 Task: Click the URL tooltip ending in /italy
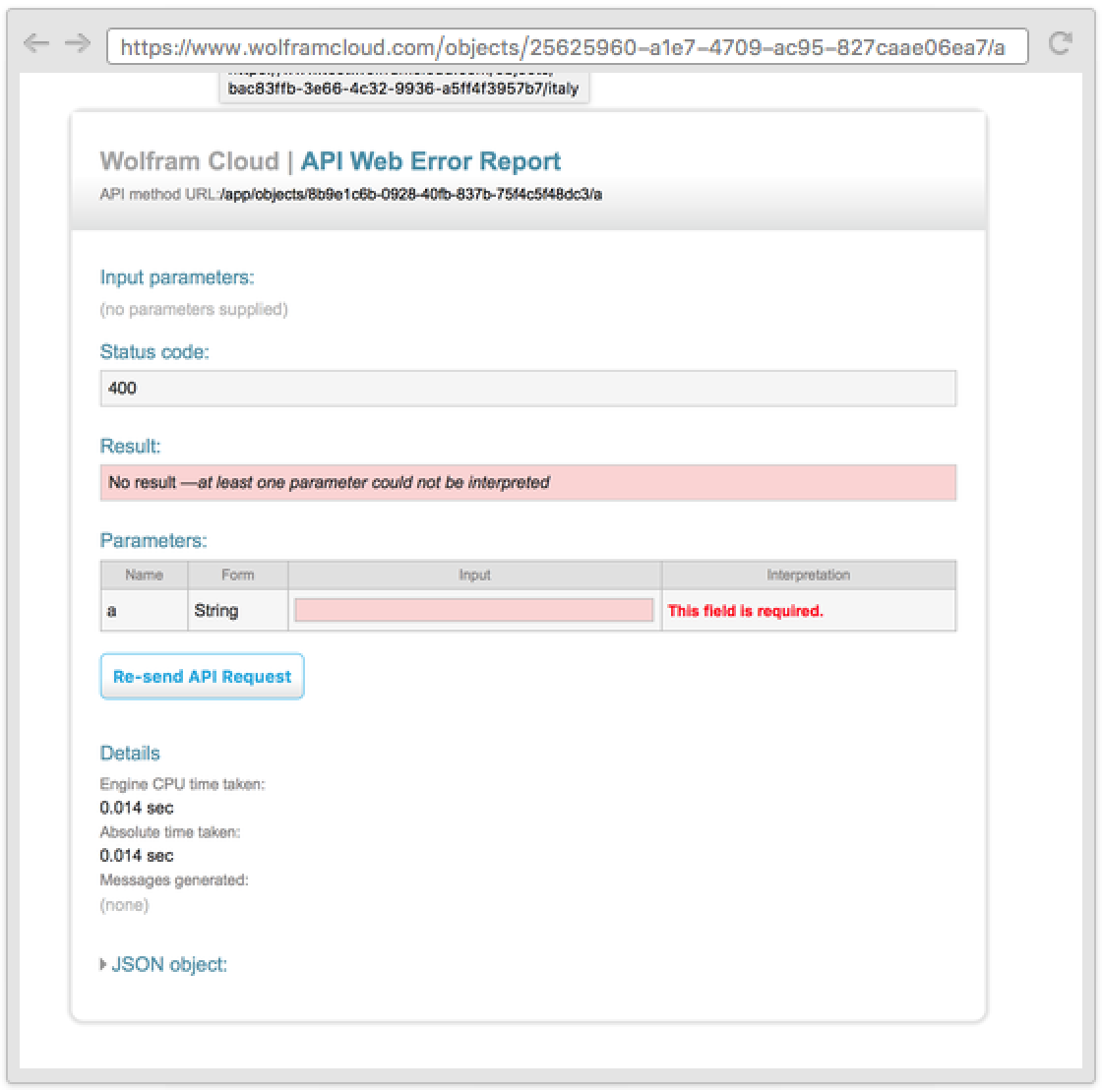403,89
